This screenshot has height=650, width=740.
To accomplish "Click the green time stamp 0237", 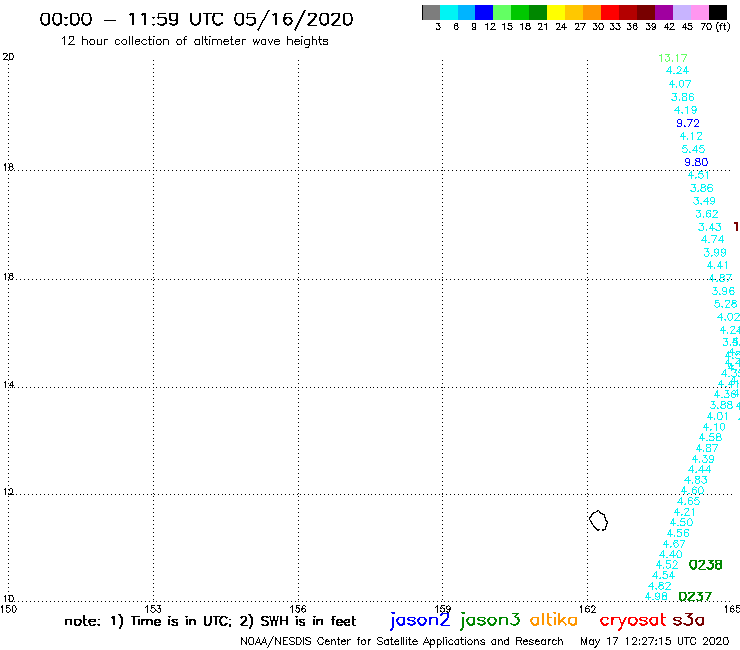I will click(x=695, y=597).
